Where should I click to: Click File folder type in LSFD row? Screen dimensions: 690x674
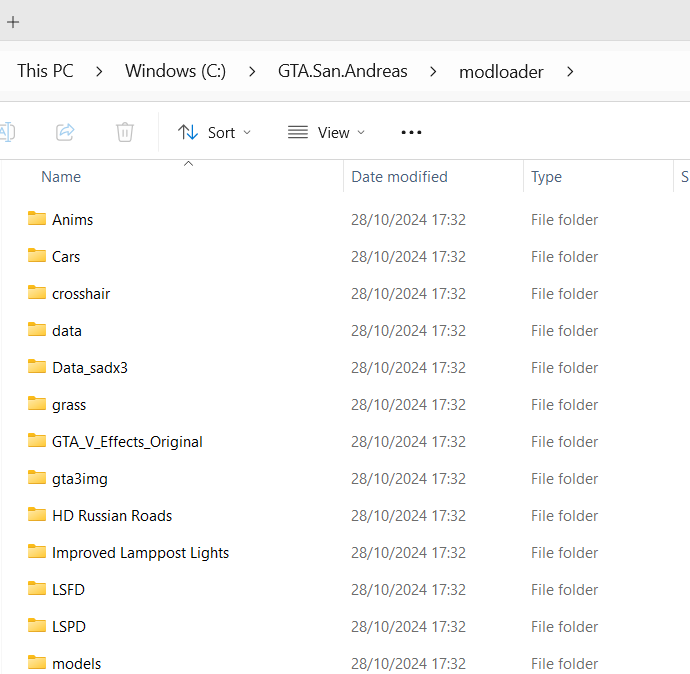(564, 590)
